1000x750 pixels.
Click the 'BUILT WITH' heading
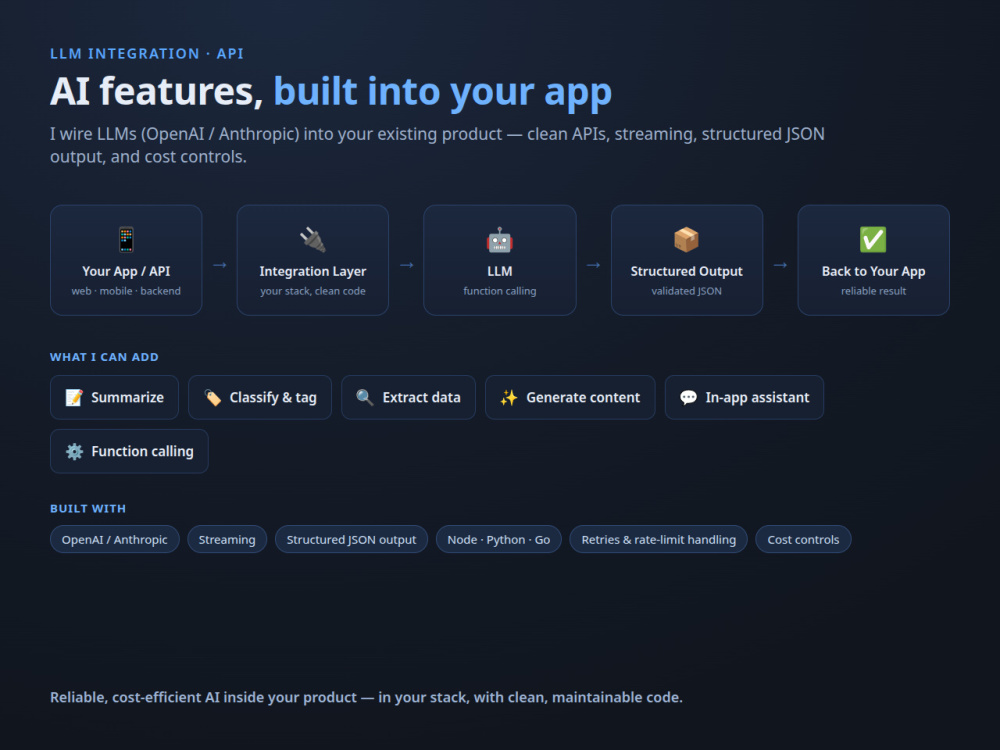click(x=88, y=508)
